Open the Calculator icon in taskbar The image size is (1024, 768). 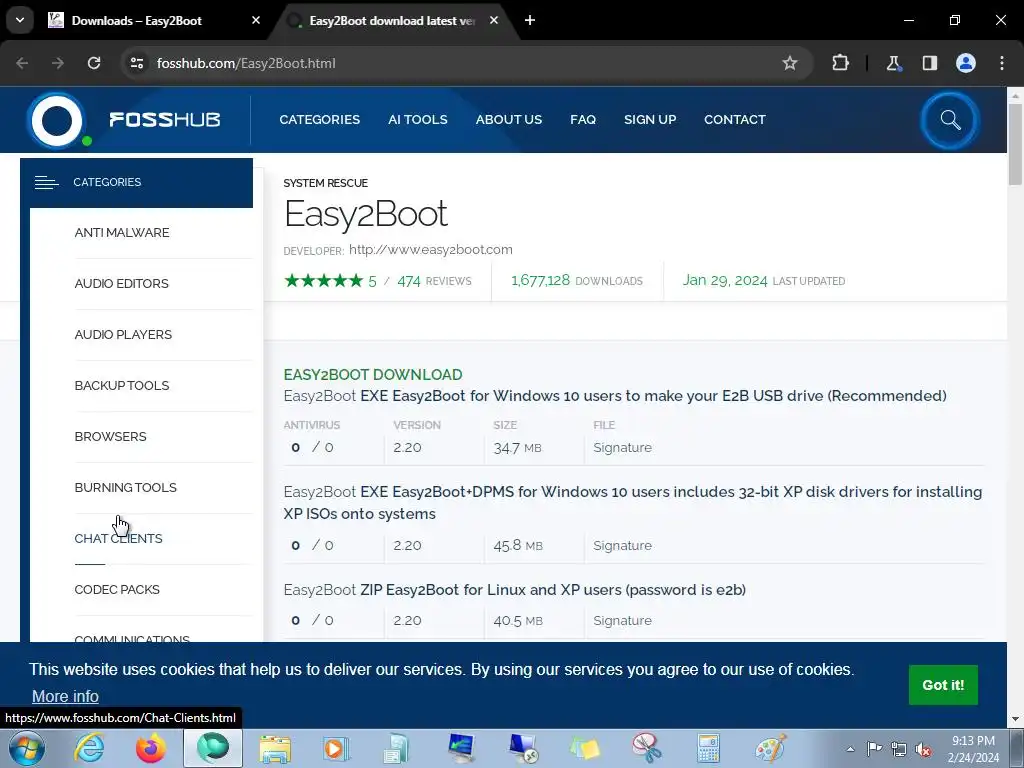[x=708, y=748]
